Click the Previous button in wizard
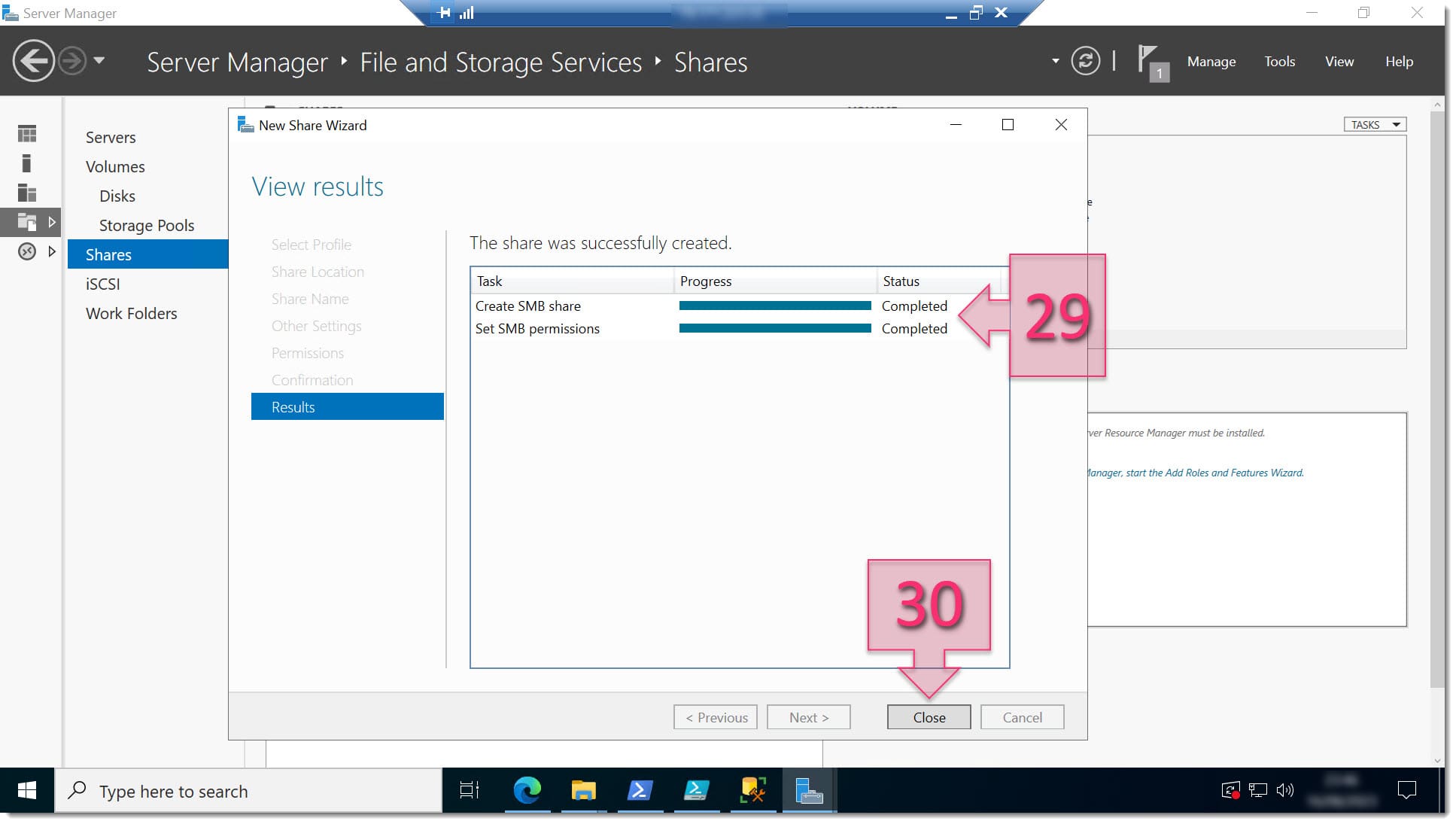The image size is (1456, 824). click(715, 717)
